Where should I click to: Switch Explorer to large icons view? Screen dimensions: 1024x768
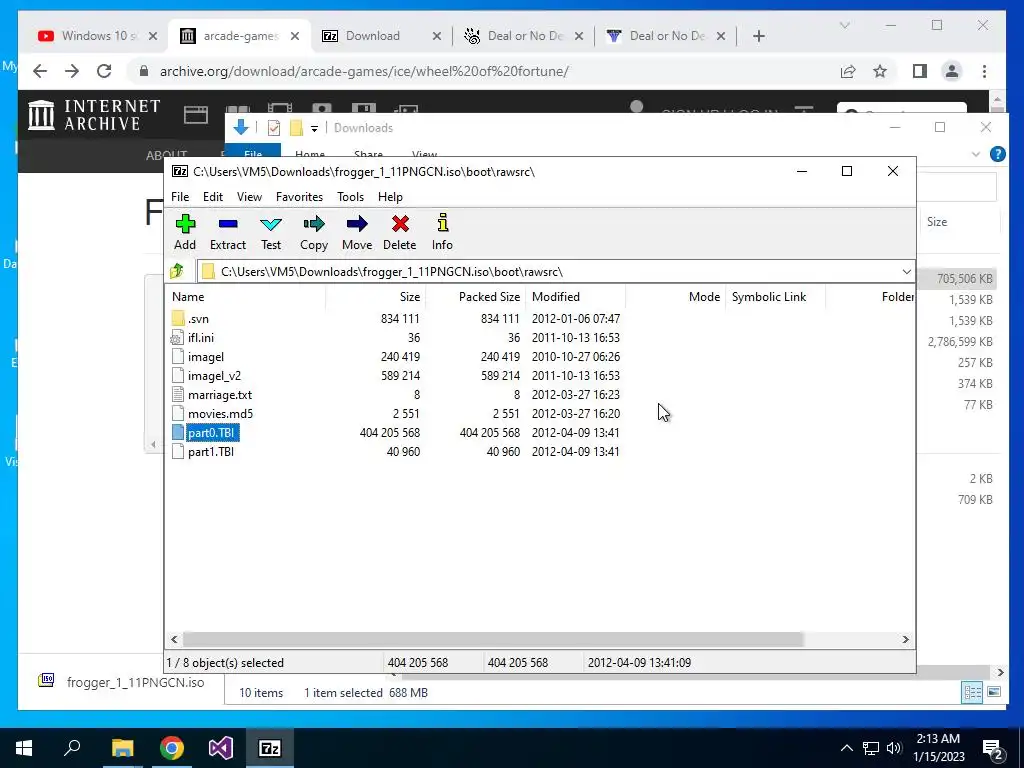(994, 692)
